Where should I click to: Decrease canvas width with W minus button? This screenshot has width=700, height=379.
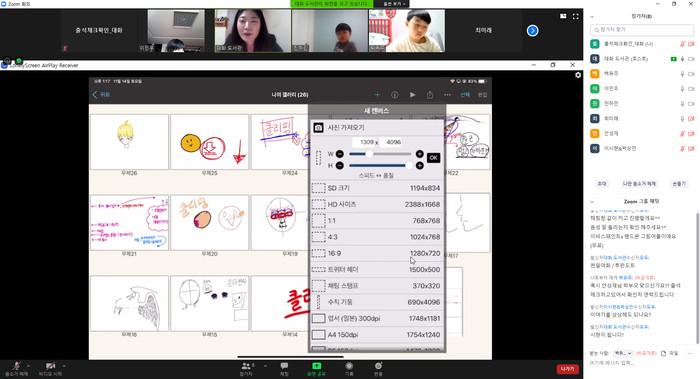(340, 154)
